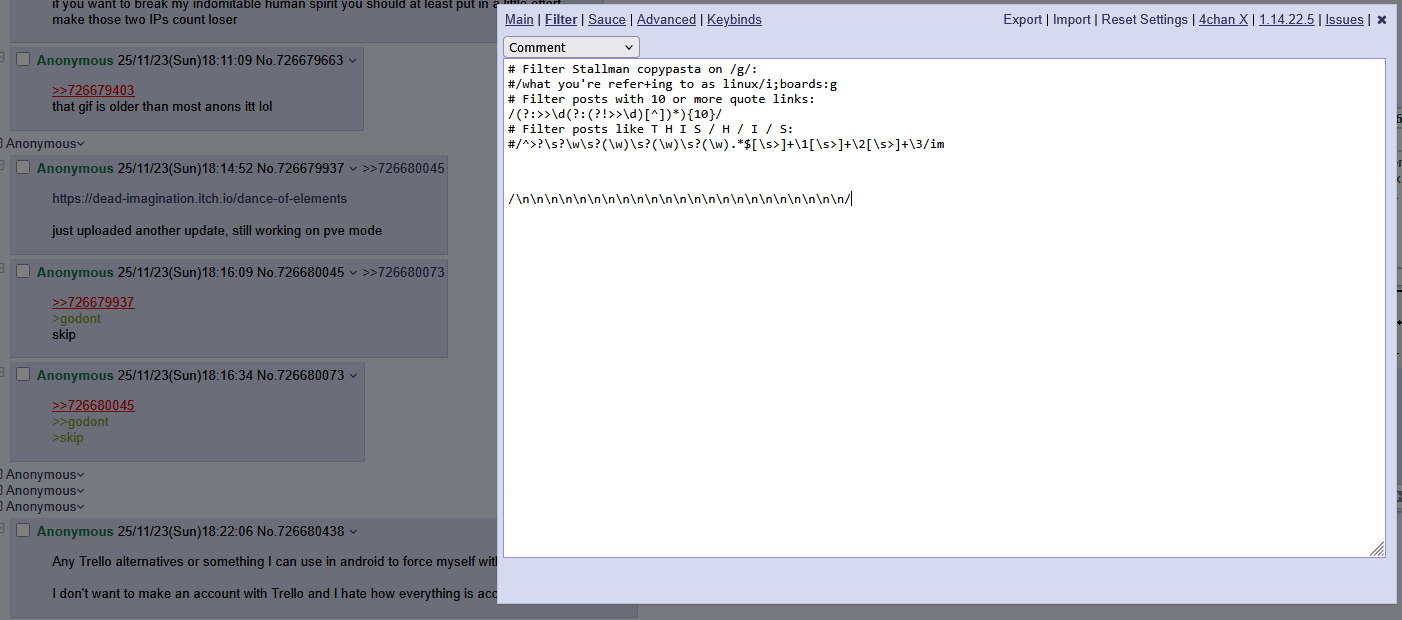Click inside the filter rules text area
The height and width of the screenshot is (620, 1402).
(x=944, y=308)
